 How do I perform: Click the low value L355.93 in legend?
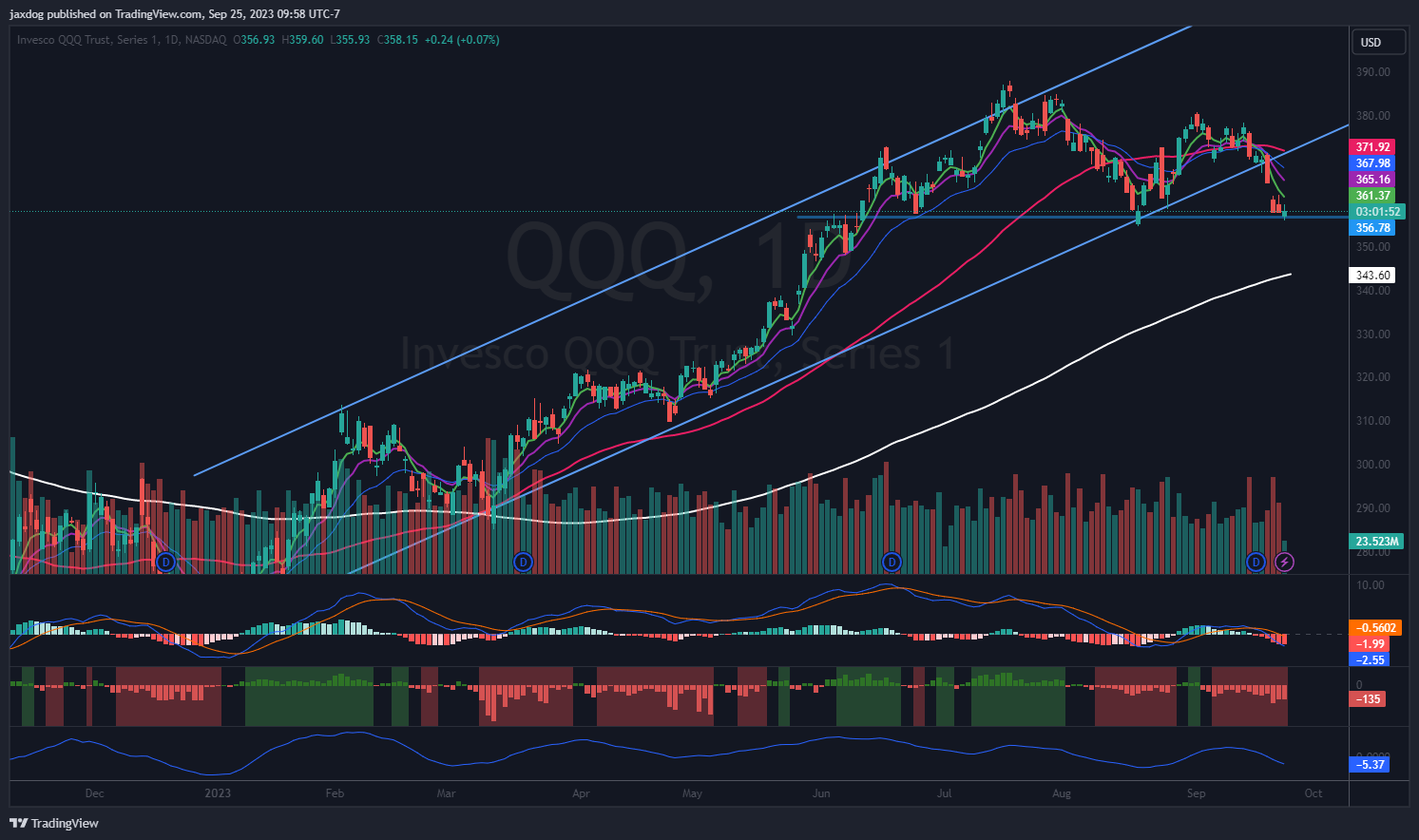click(350, 40)
